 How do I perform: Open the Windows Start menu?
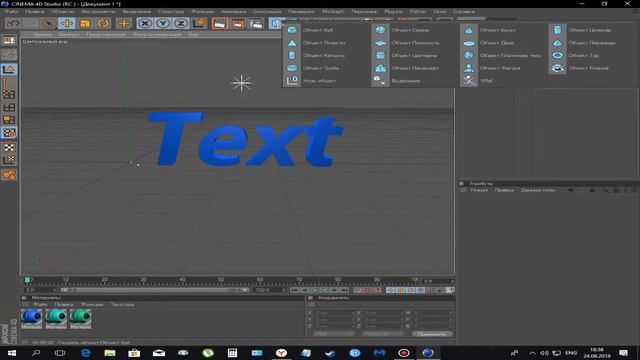tap(11, 353)
